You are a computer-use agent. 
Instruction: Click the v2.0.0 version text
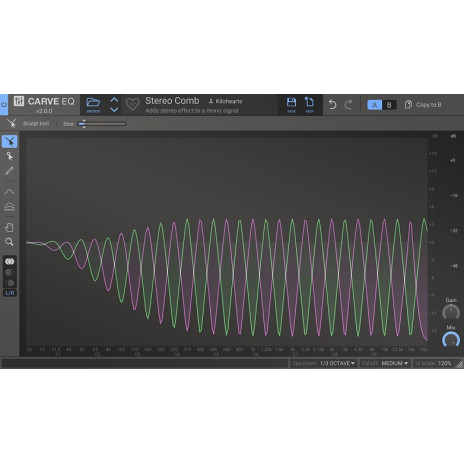pos(44,111)
